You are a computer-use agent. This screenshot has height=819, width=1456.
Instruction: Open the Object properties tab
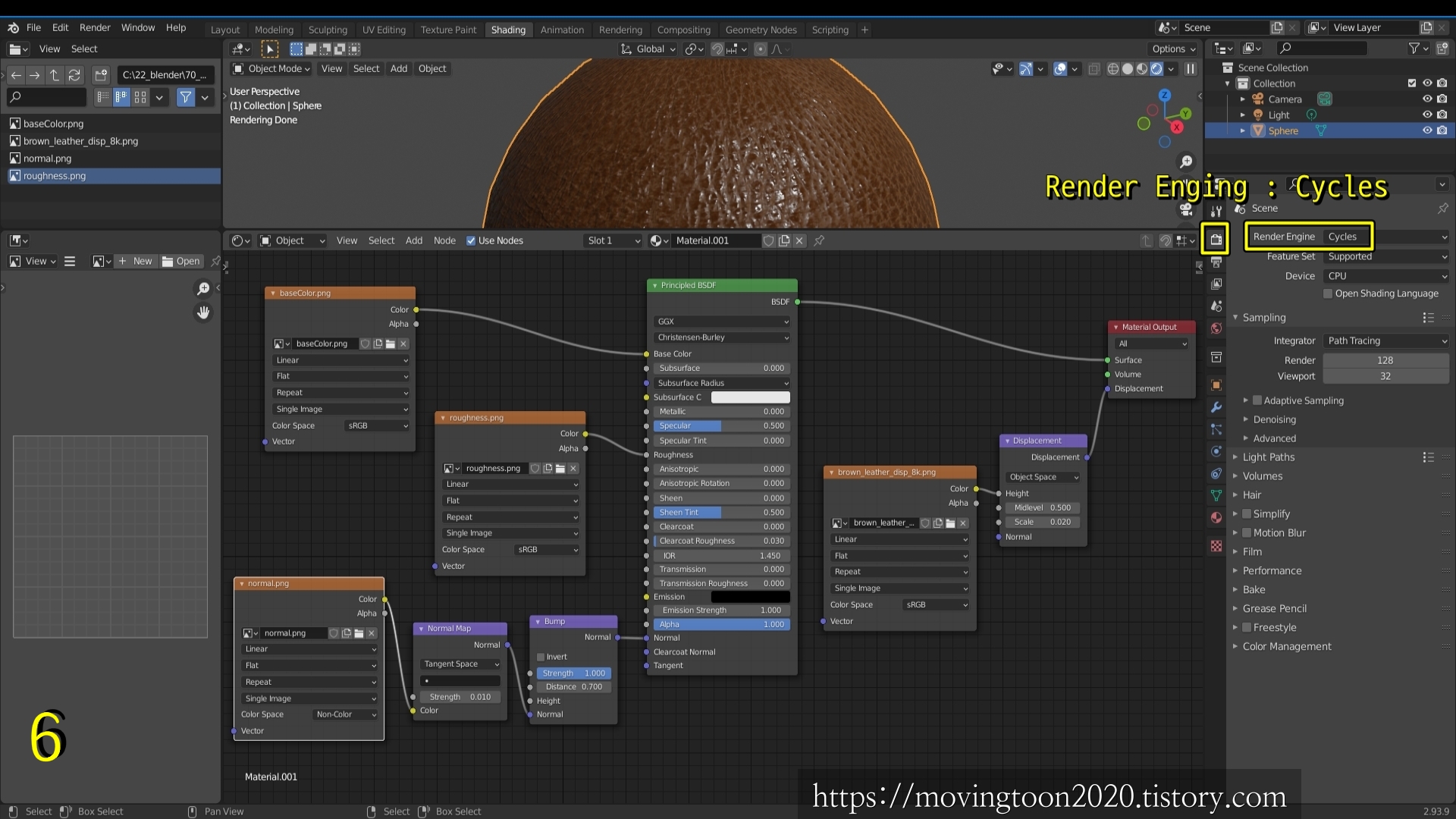pyautogui.click(x=1216, y=385)
